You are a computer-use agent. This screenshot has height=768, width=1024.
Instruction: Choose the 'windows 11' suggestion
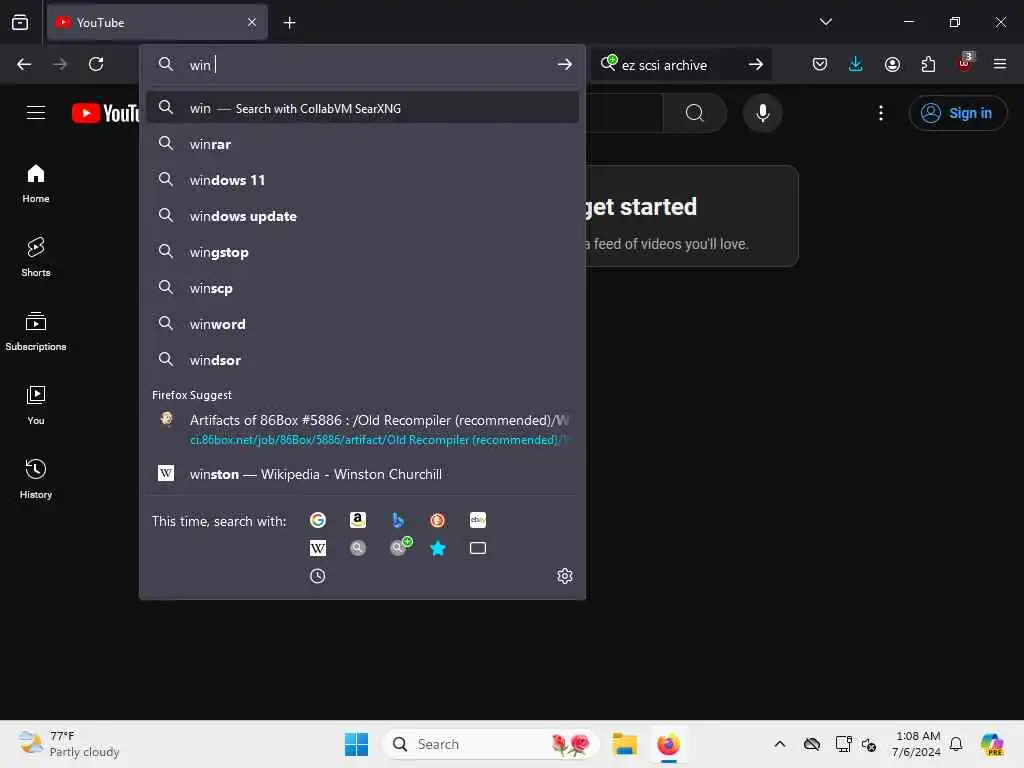362,180
